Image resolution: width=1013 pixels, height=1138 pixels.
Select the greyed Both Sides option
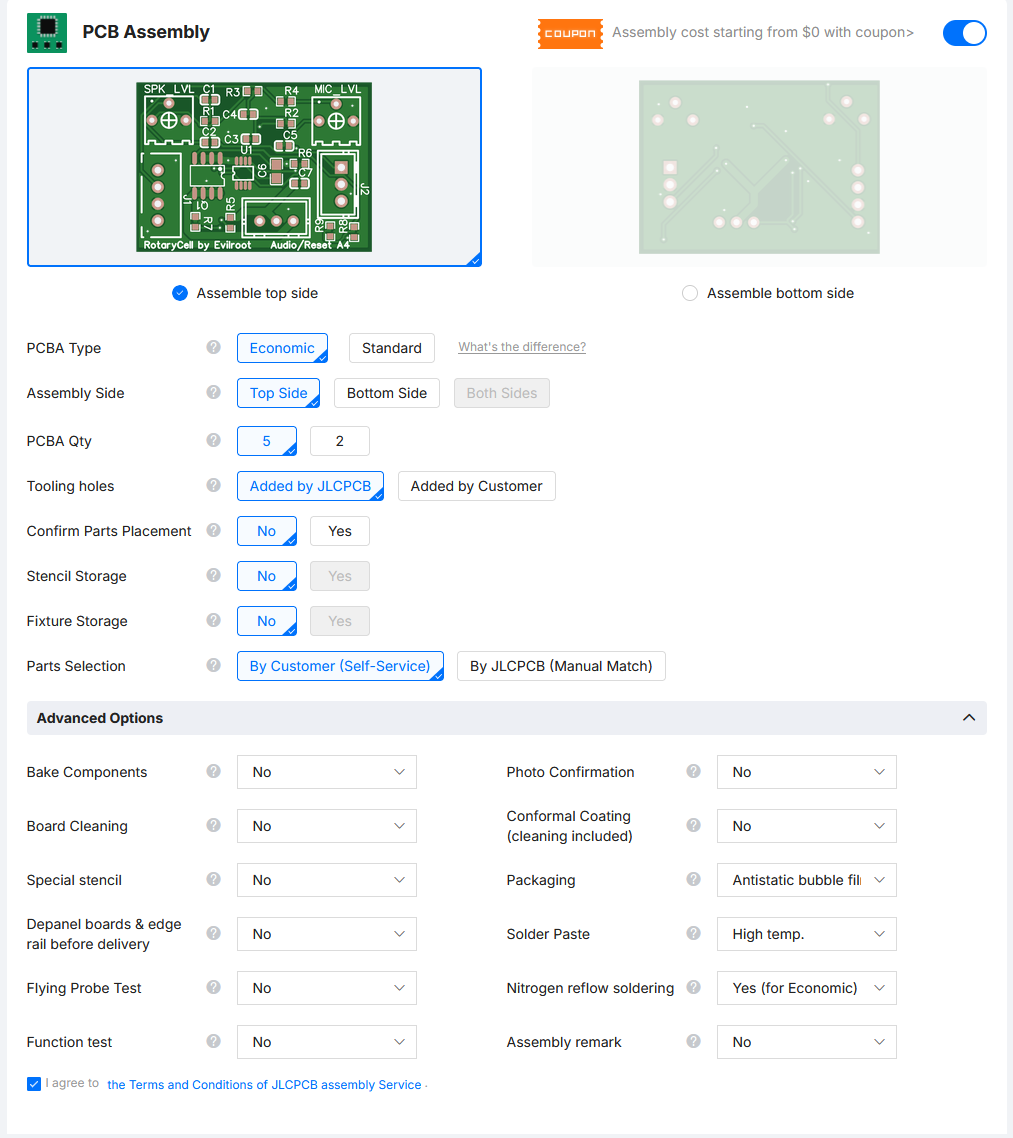502,393
